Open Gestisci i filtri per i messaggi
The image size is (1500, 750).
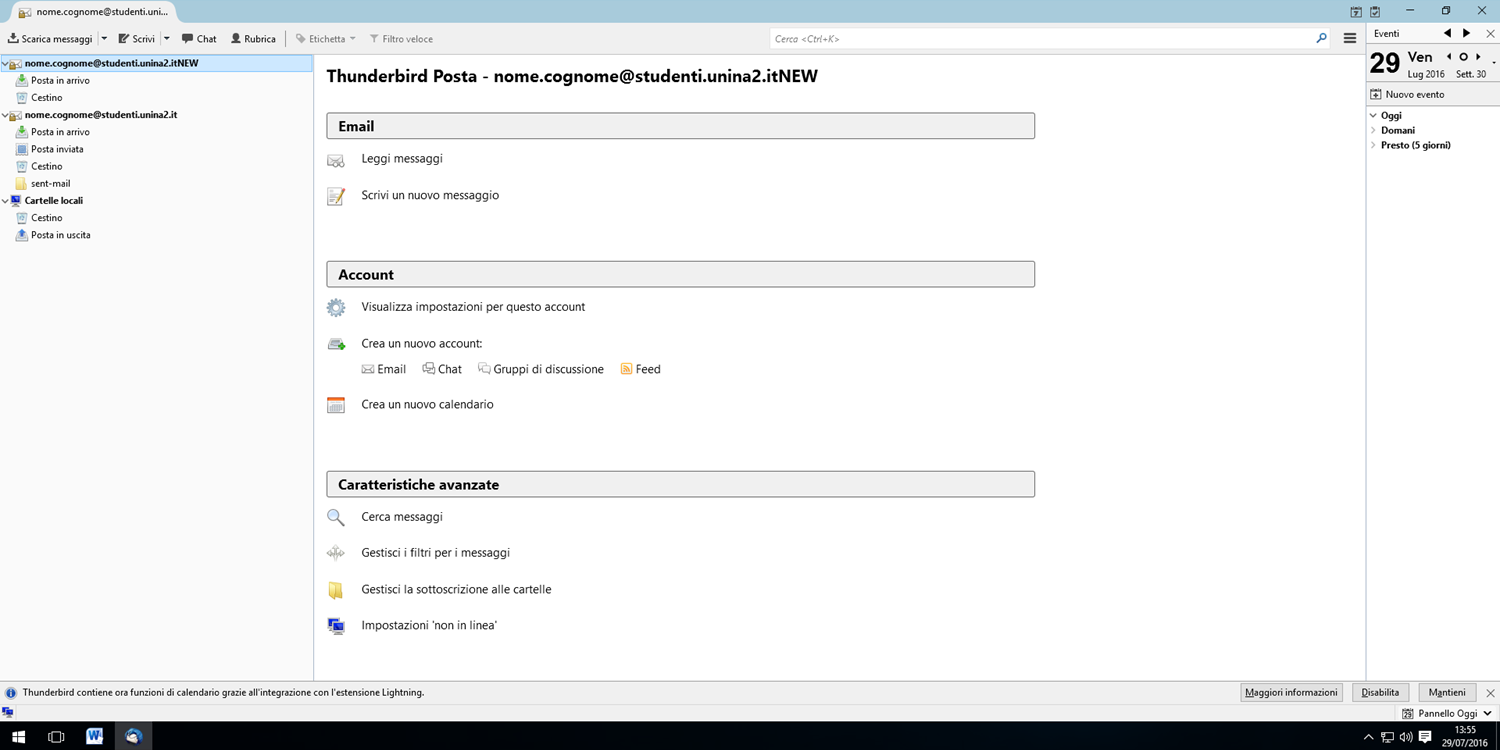[436, 553]
